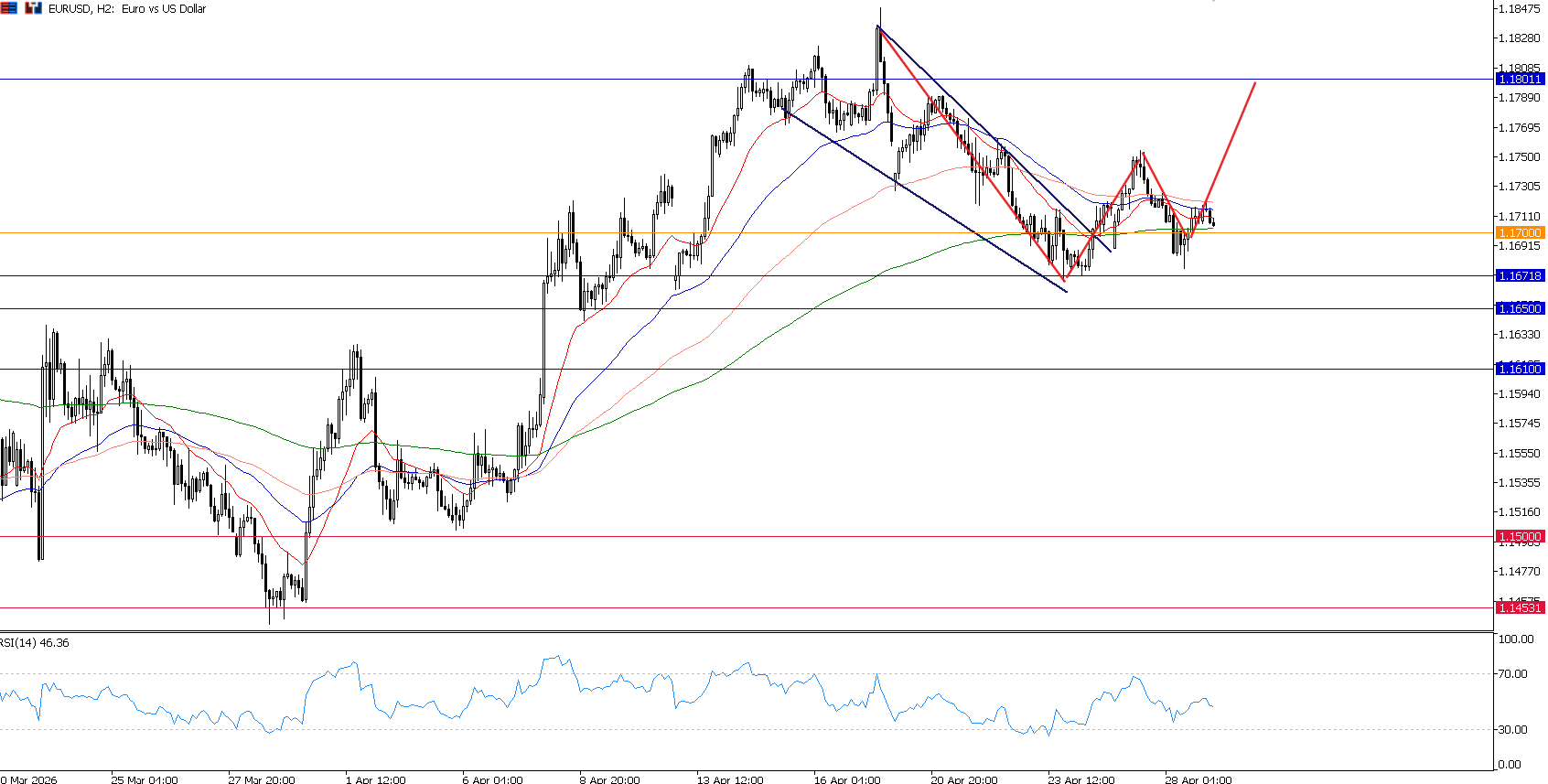The image size is (1548, 784).
Task: Click the EURUSD, H2 chart title text
Action: pyautogui.click(x=127, y=9)
